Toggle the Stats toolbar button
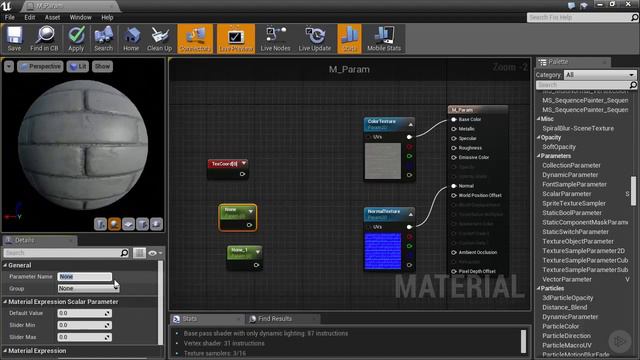This screenshot has width=640, height=360. pyautogui.click(x=349, y=39)
